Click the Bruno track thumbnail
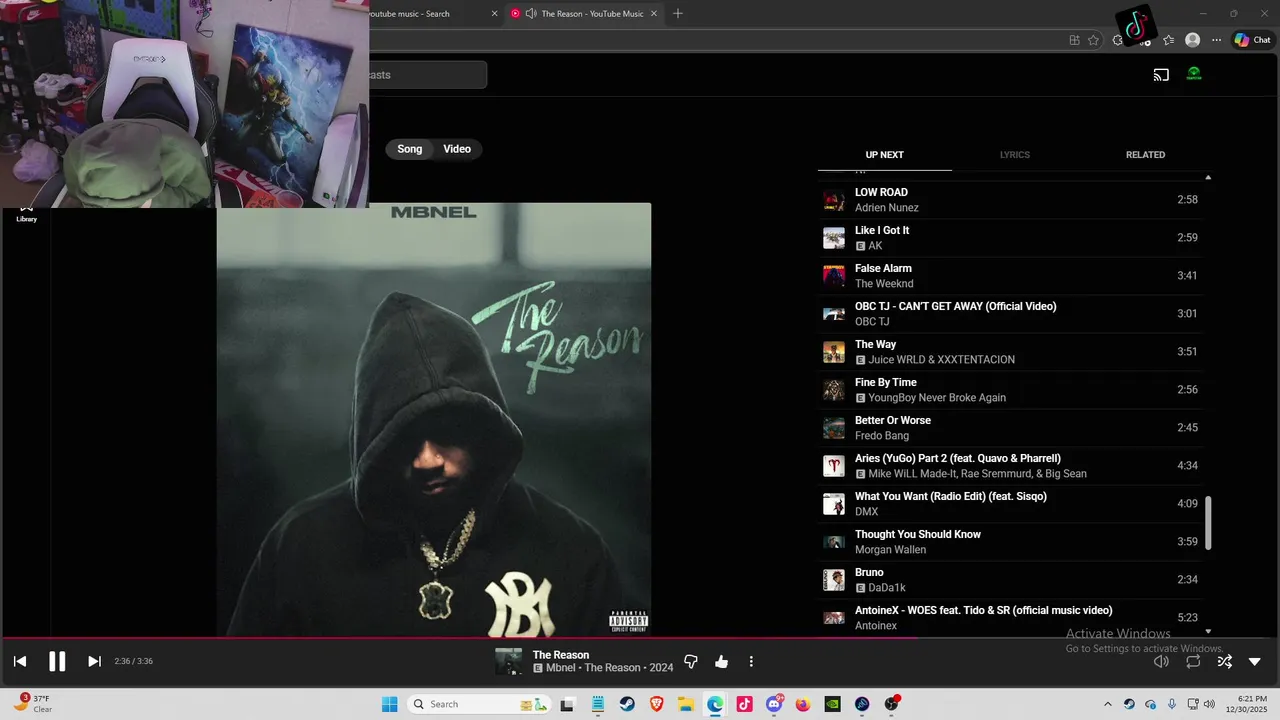The image size is (1280, 720). pyautogui.click(x=834, y=580)
